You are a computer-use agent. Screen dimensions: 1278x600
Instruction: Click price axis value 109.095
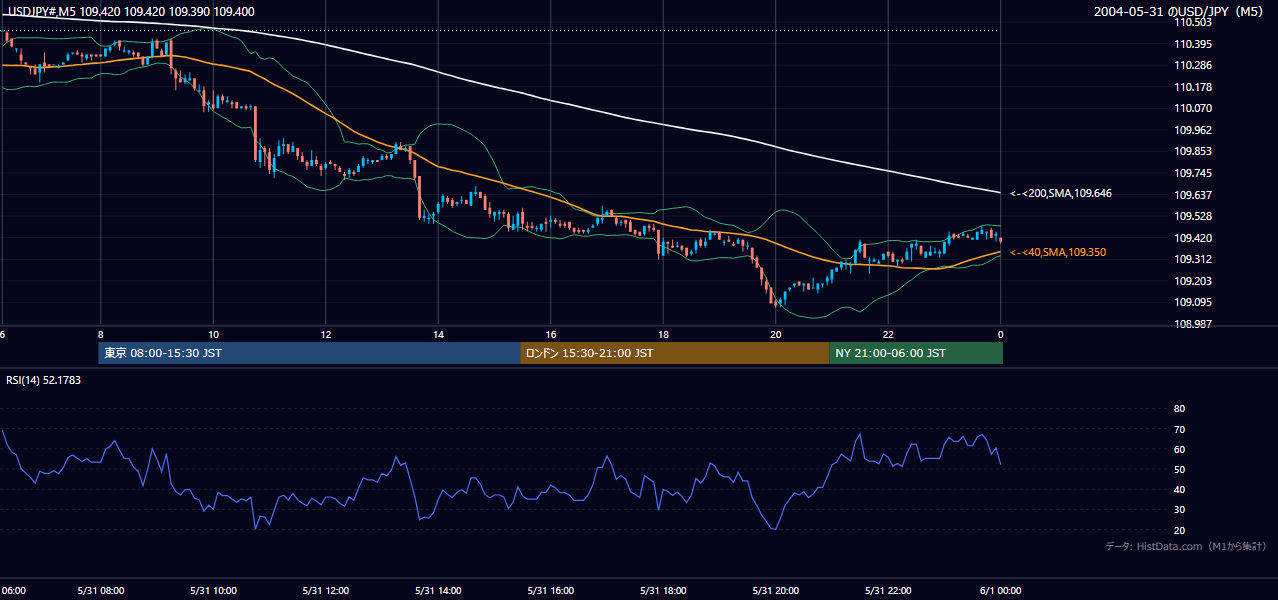(1193, 302)
